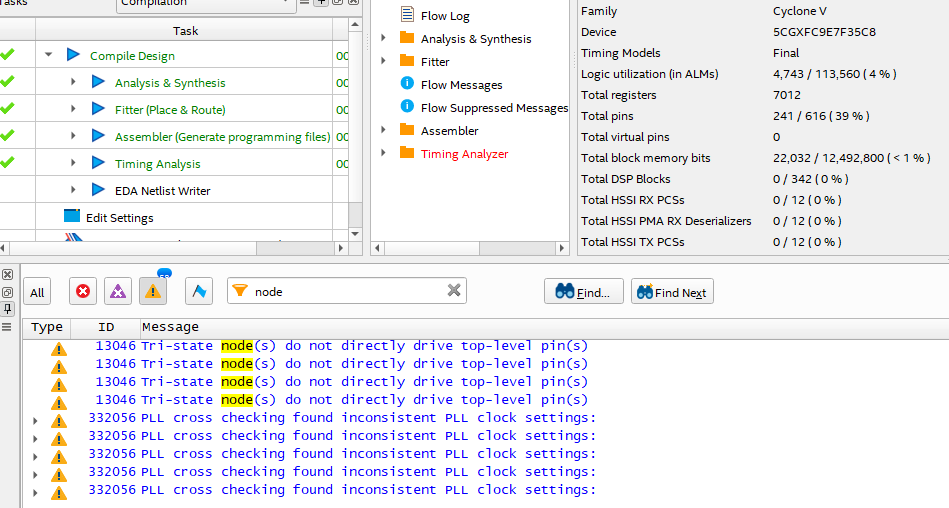
Task: Select logic utilization value 4,743 / 113,560
Action: coord(834,74)
